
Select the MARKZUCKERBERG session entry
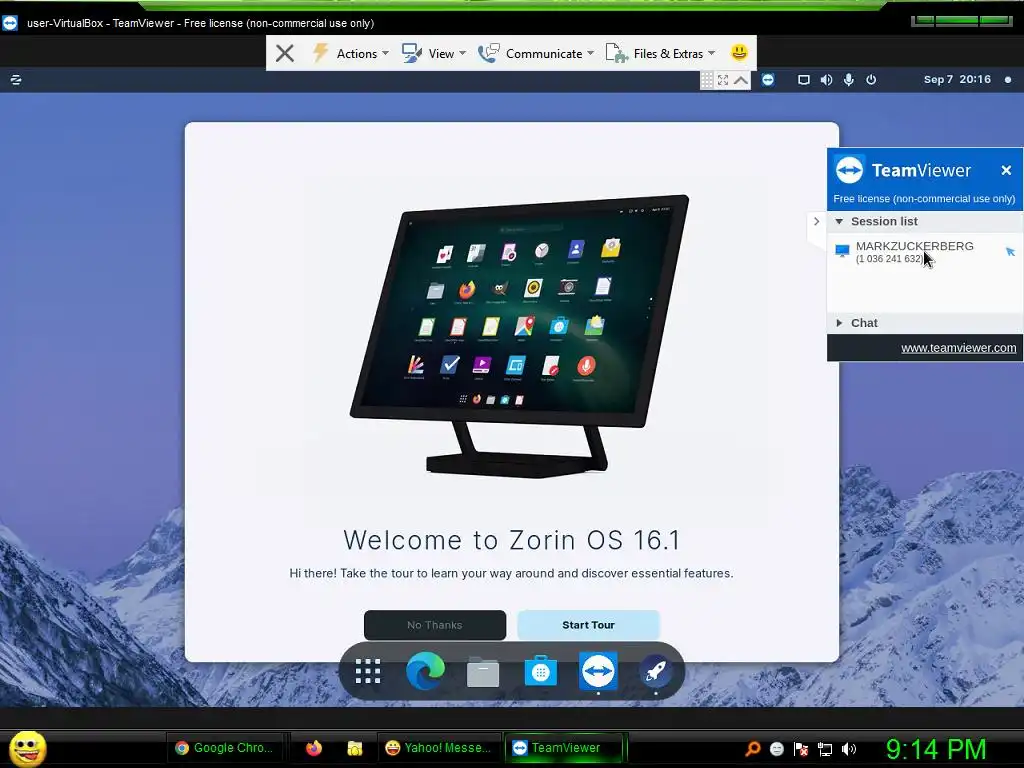pos(914,251)
